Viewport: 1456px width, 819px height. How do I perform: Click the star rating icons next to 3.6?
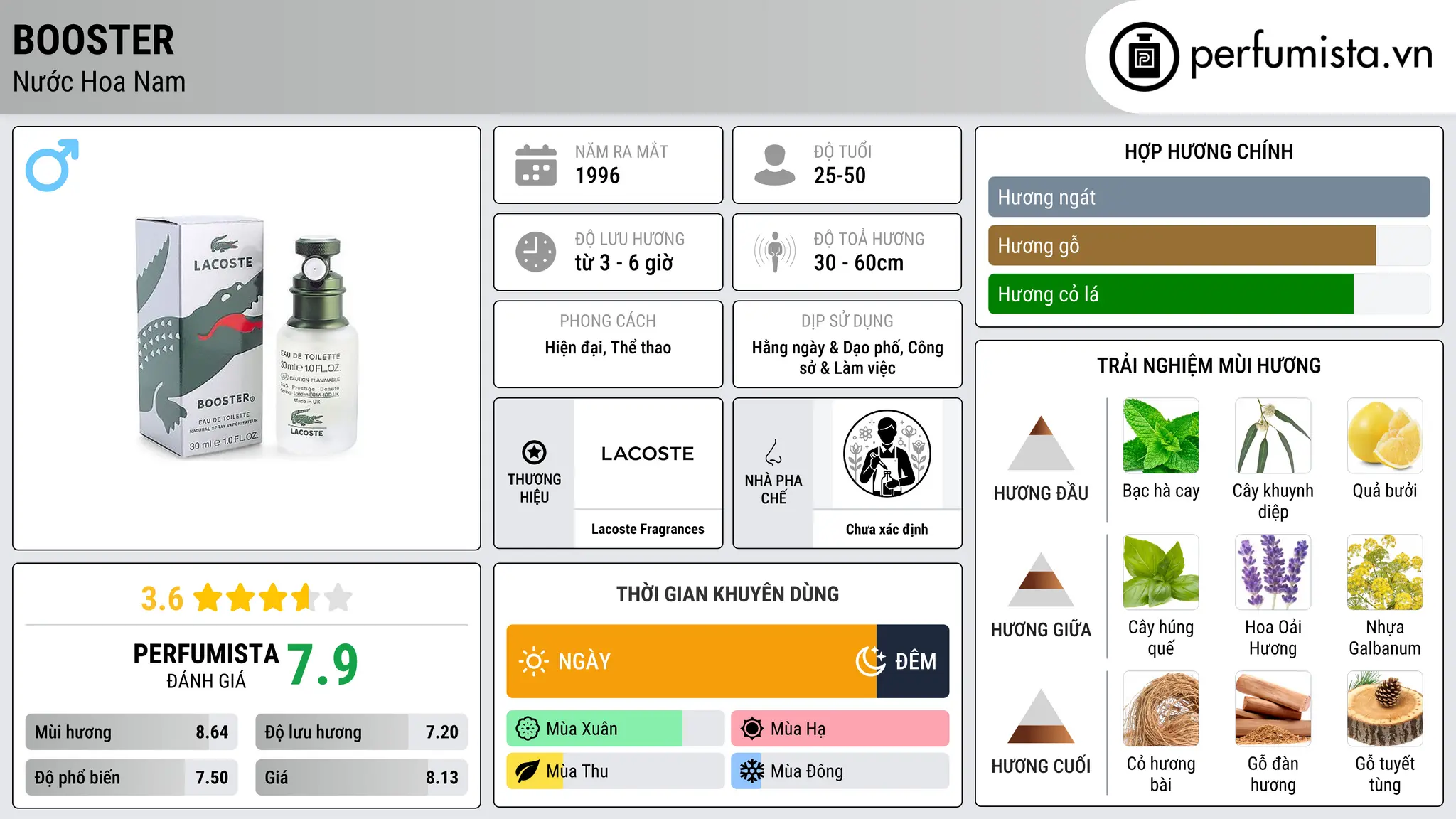pos(273,598)
